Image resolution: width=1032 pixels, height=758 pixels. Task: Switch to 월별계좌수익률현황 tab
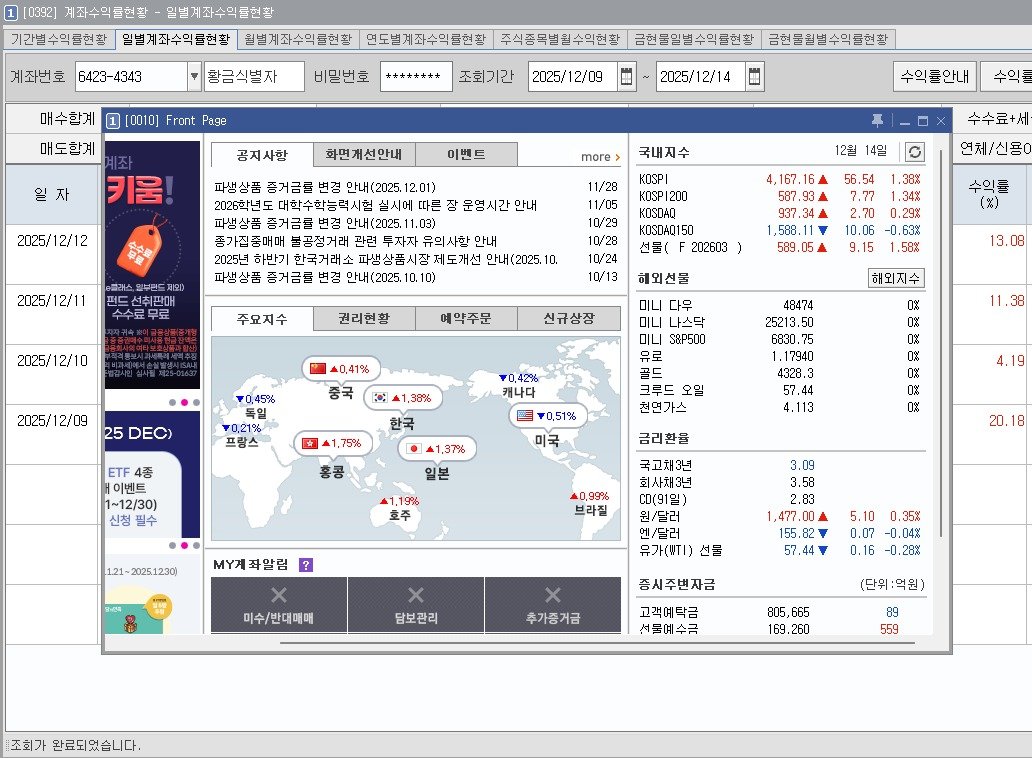(x=298, y=39)
